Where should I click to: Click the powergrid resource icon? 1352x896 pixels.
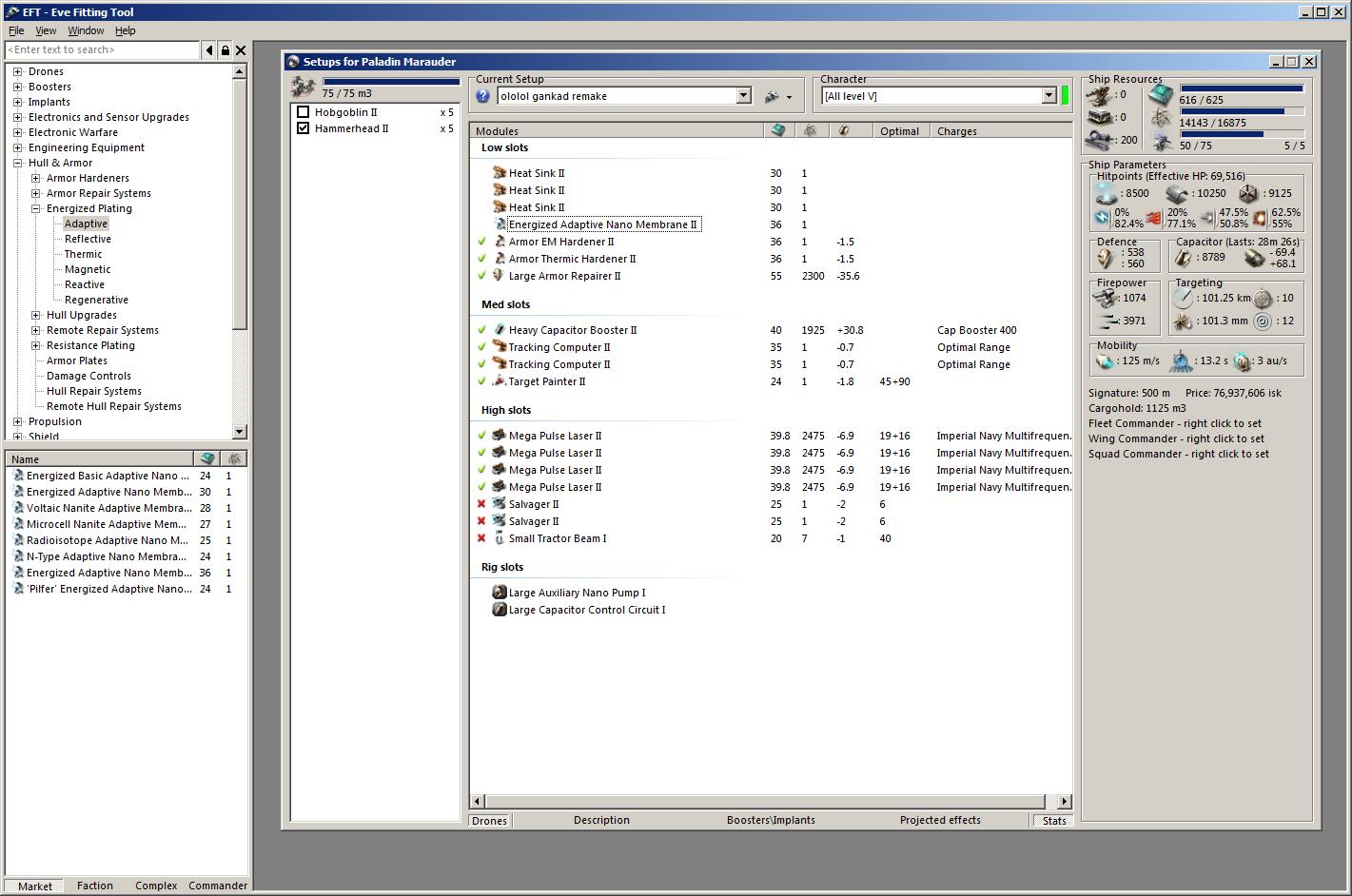tap(1161, 118)
